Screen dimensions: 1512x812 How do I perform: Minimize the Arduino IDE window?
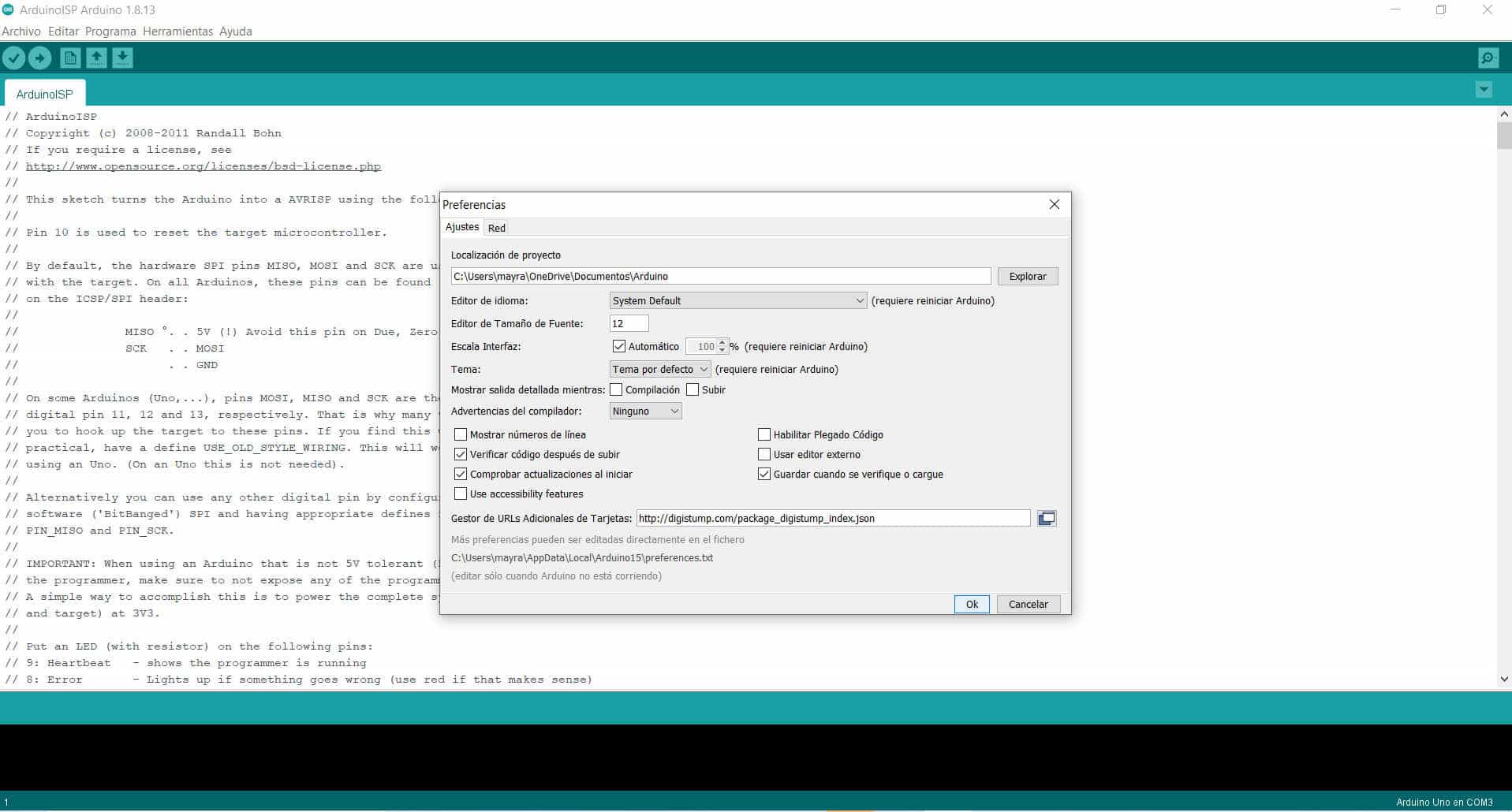point(1395,10)
